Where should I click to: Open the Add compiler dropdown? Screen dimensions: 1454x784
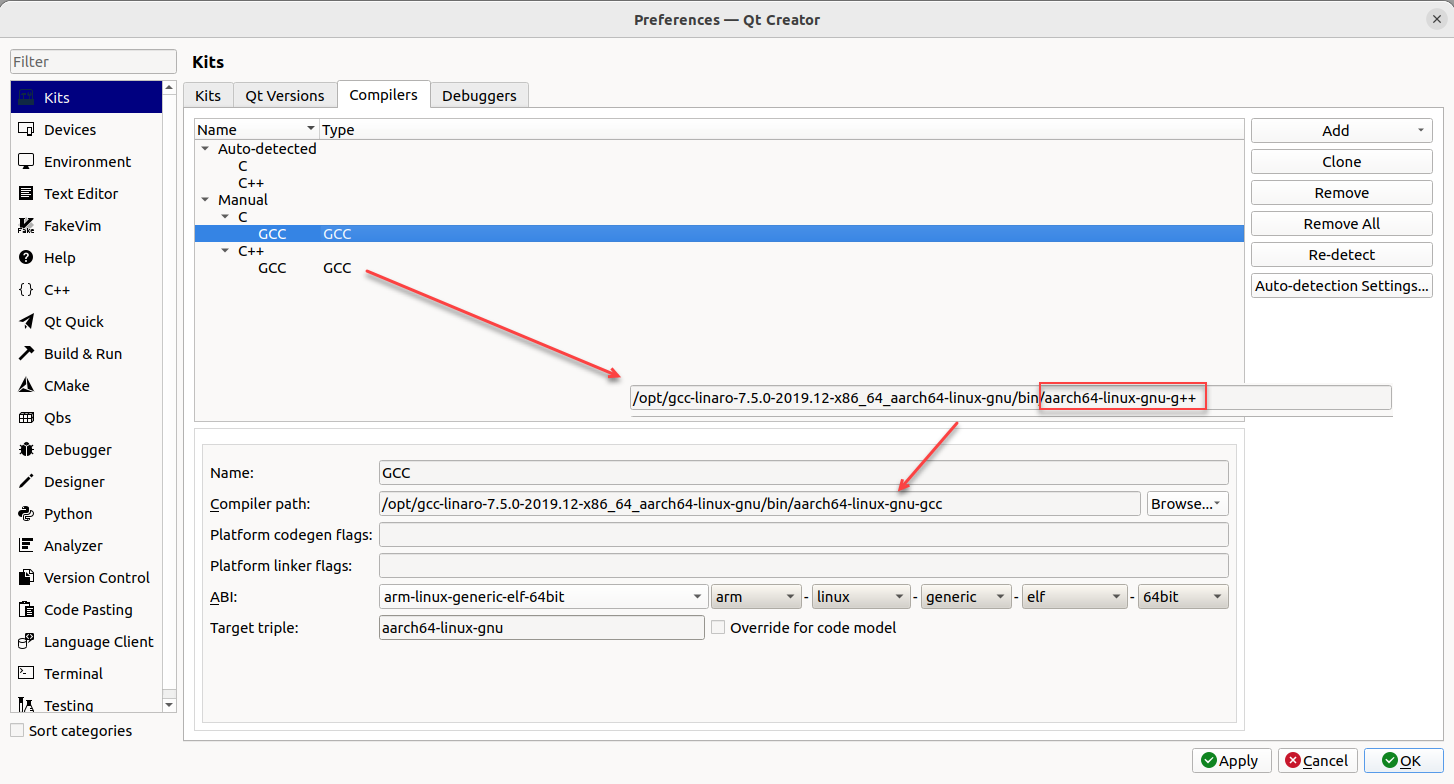1342,131
